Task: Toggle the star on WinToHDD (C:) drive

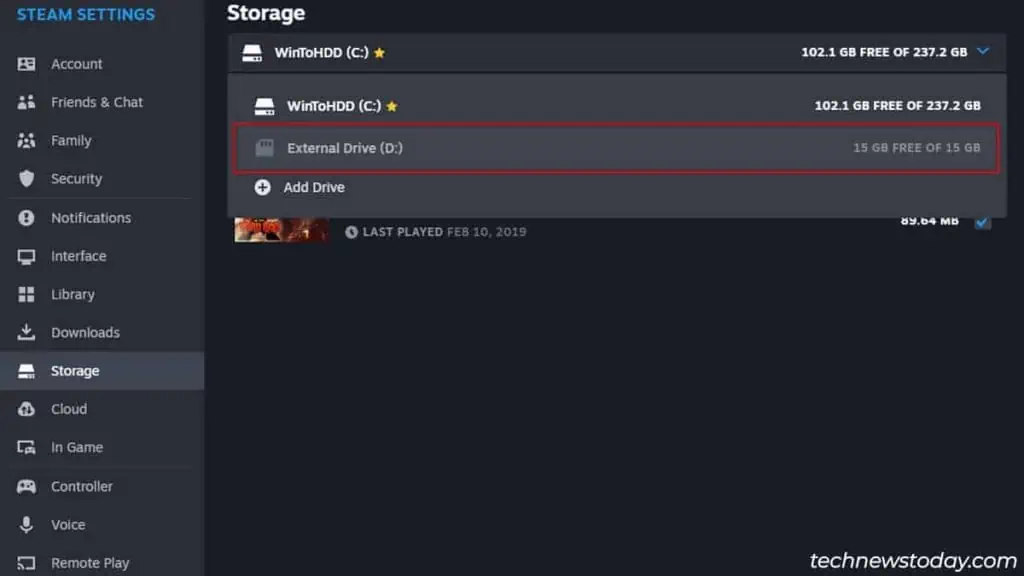Action: point(378,52)
